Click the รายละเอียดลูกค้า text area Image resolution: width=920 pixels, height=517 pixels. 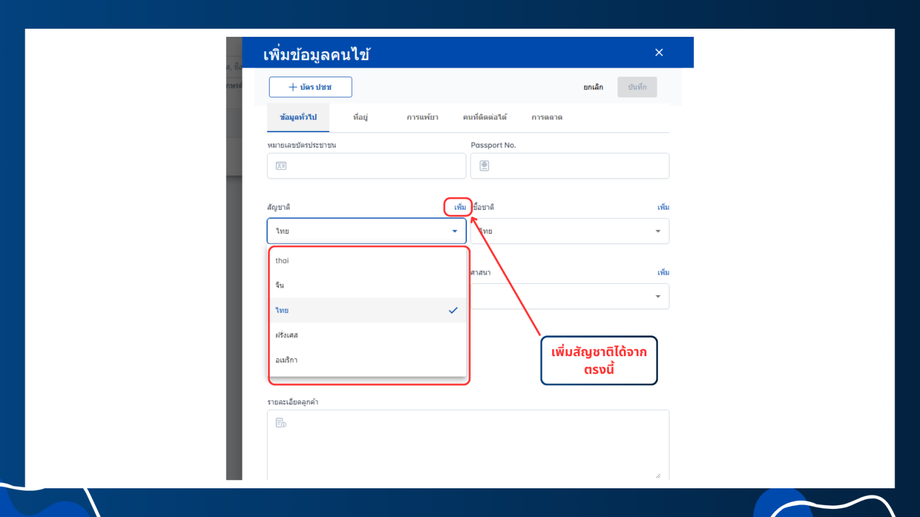[468, 445]
